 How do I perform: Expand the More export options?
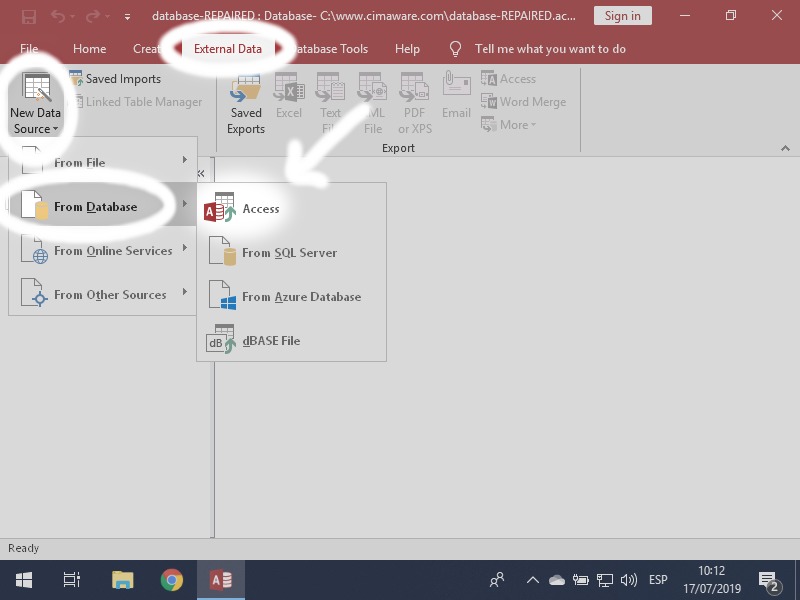(x=508, y=125)
